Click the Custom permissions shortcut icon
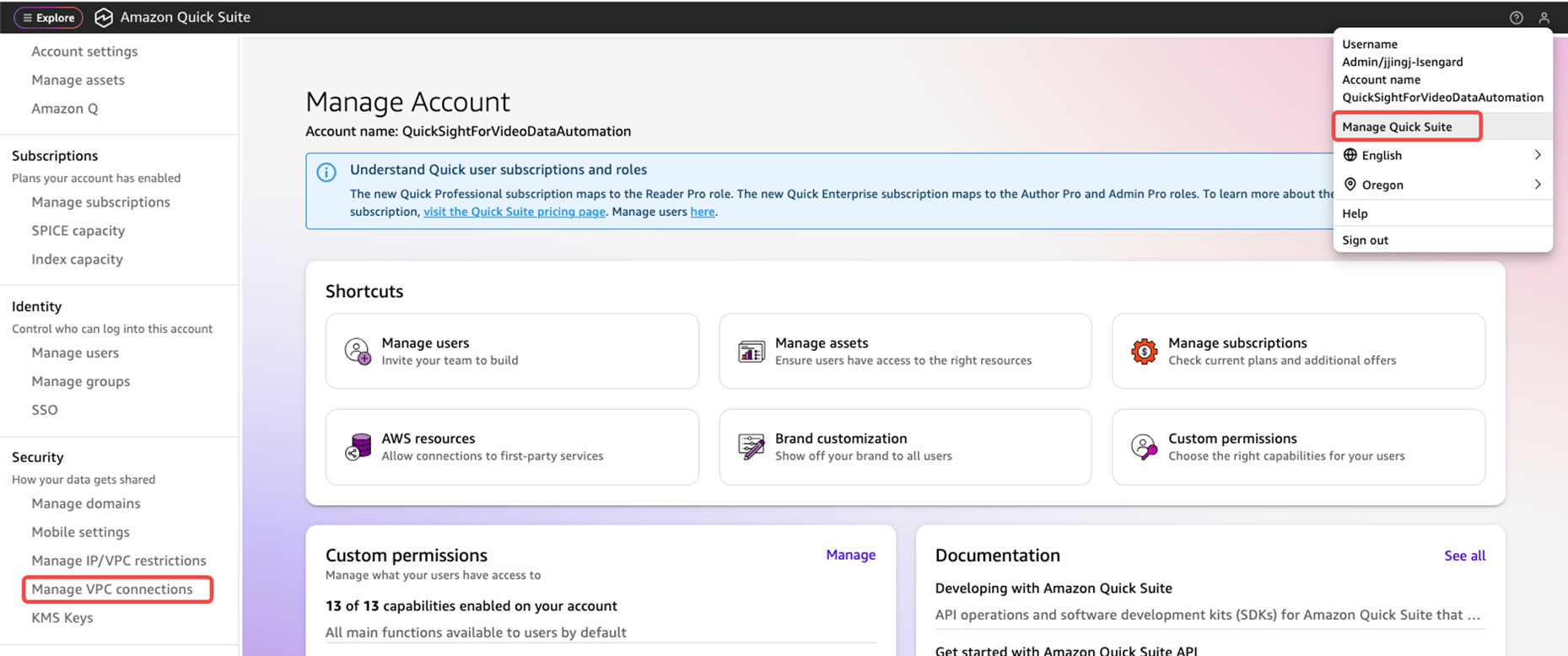Image resolution: width=1568 pixels, height=656 pixels. (1144, 446)
